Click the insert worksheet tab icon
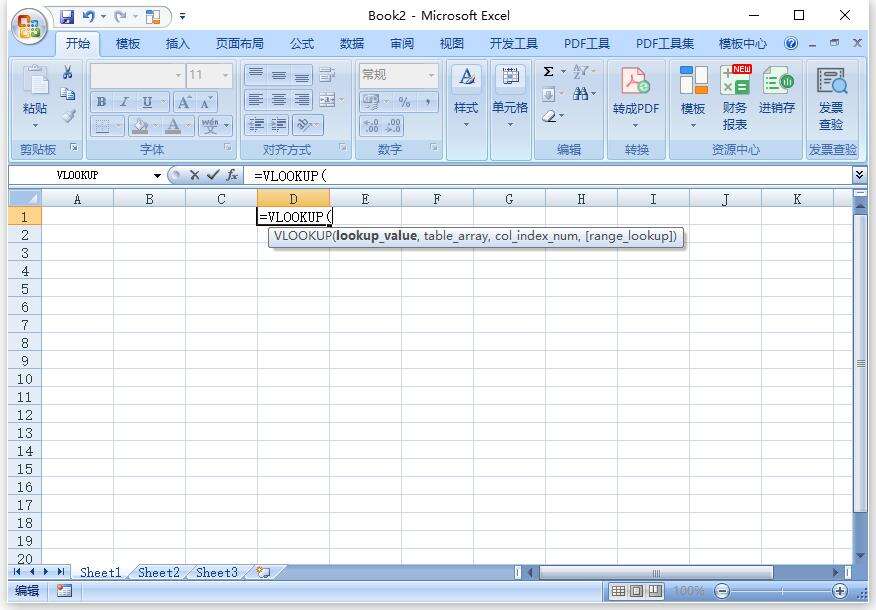Viewport: 876px width, 610px height. [263, 572]
